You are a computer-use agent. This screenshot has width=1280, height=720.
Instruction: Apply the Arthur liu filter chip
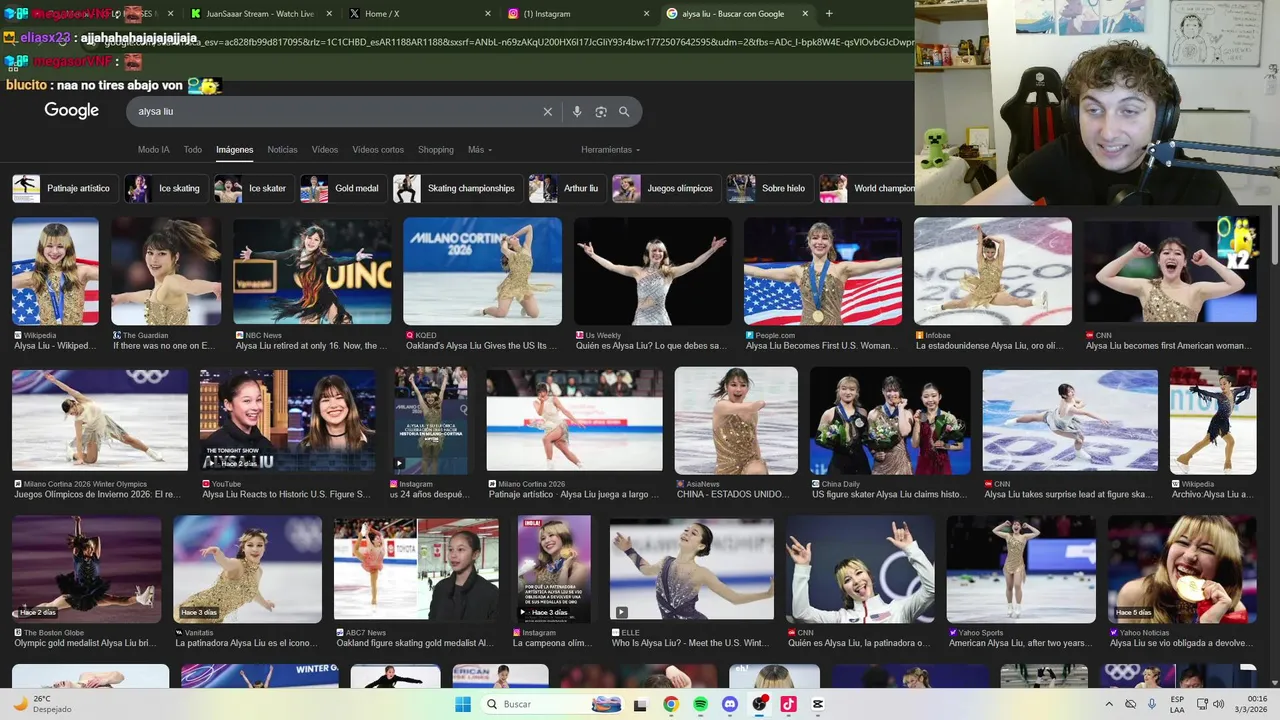567,188
